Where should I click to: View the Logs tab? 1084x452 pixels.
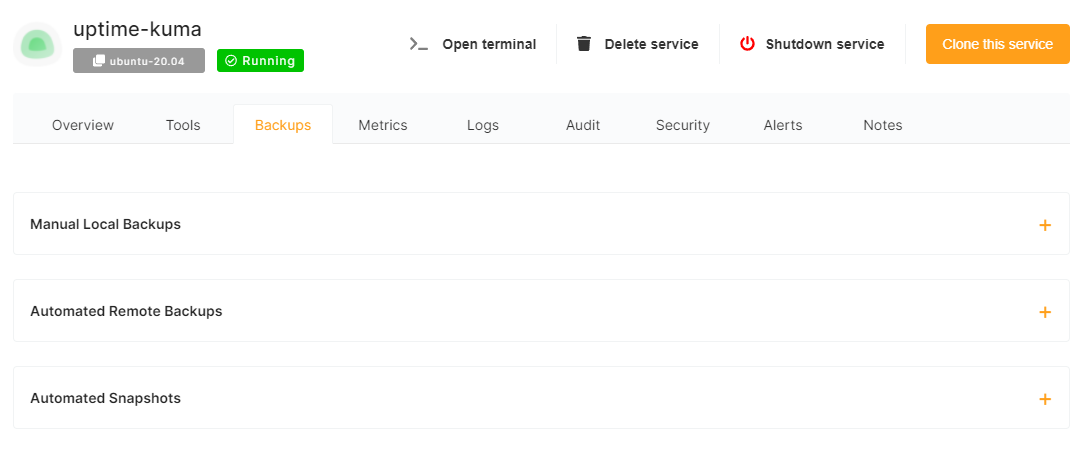(483, 125)
